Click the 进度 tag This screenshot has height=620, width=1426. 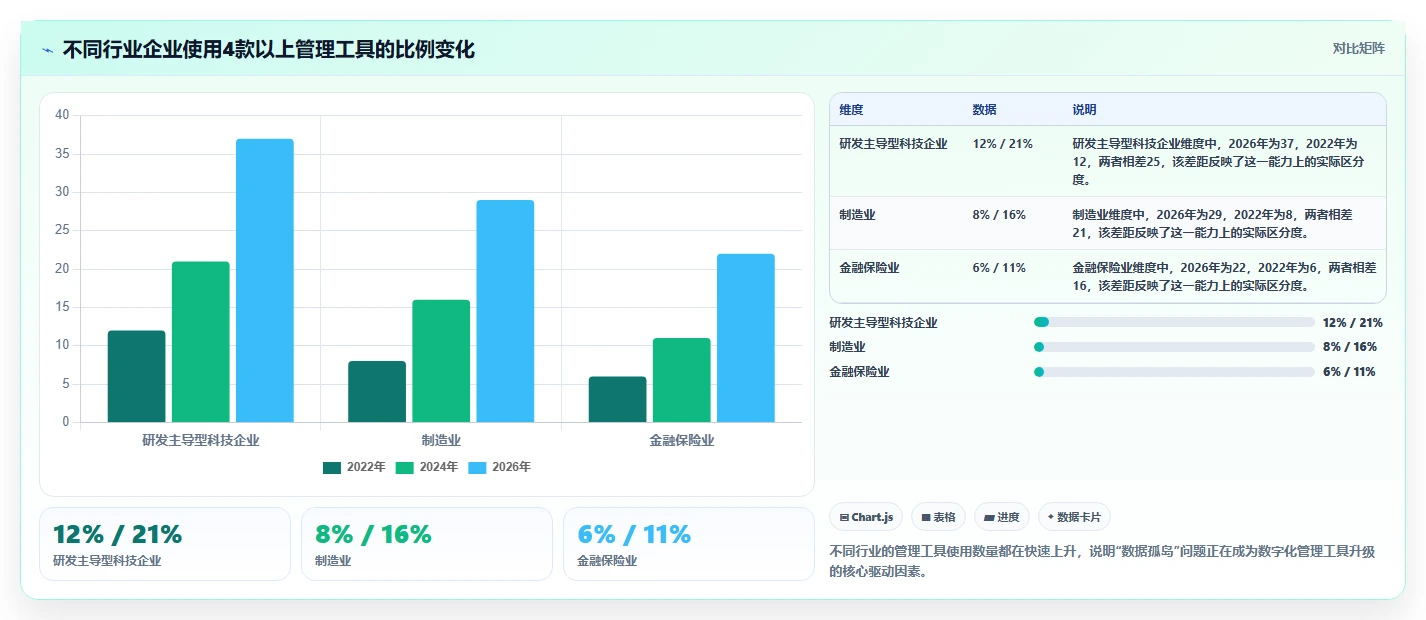pyautogui.click(x=1002, y=517)
